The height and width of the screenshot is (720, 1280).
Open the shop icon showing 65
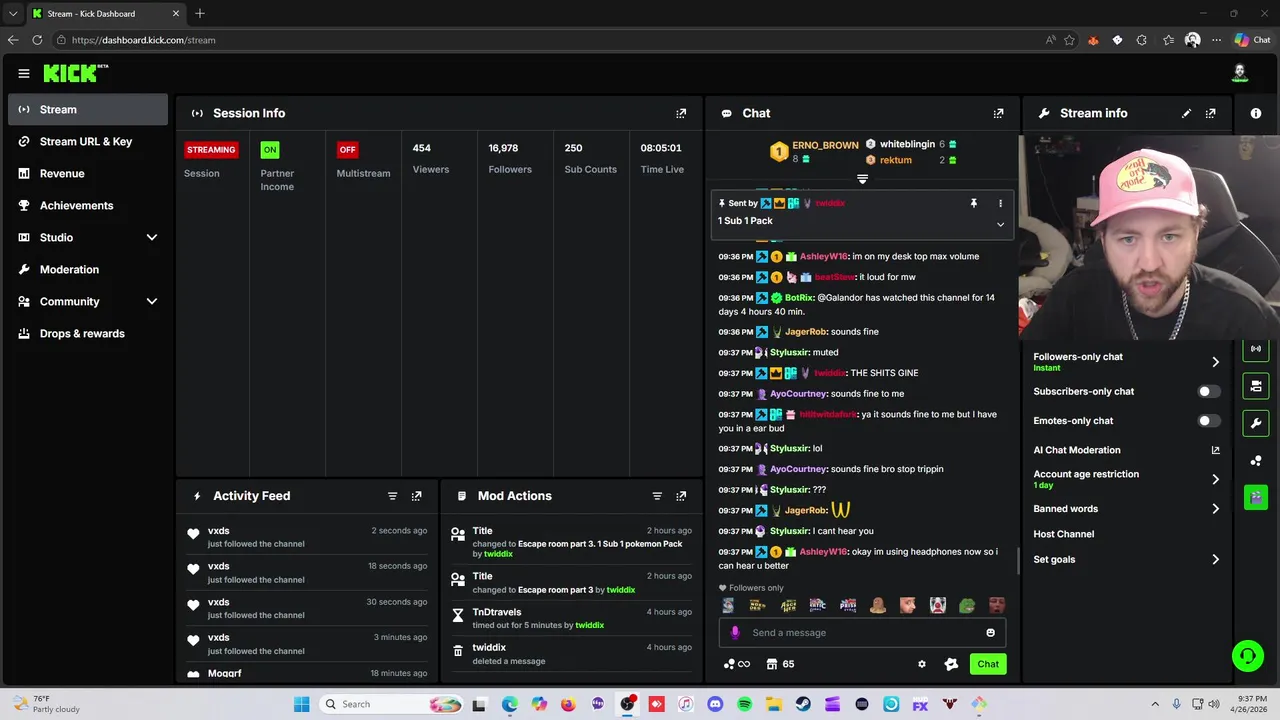[780, 664]
